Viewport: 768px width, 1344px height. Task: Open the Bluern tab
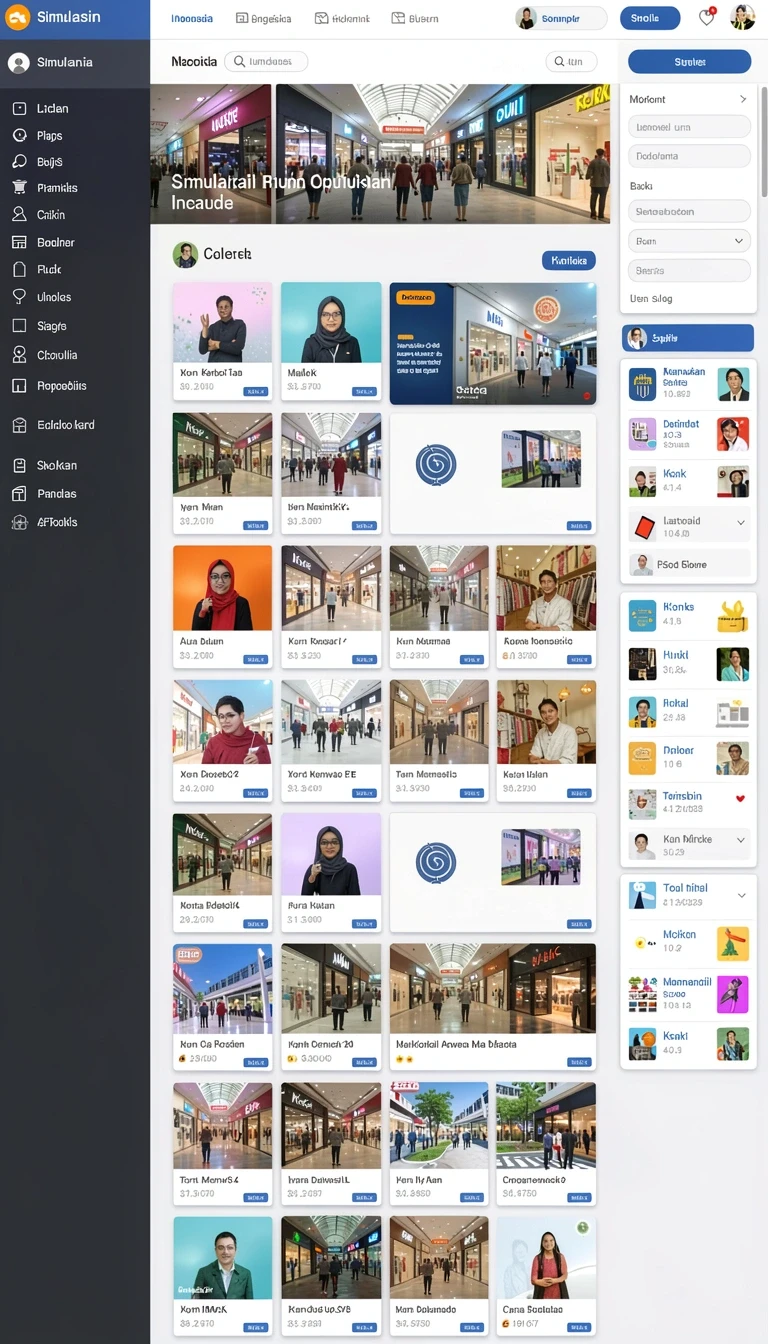tap(415, 18)
